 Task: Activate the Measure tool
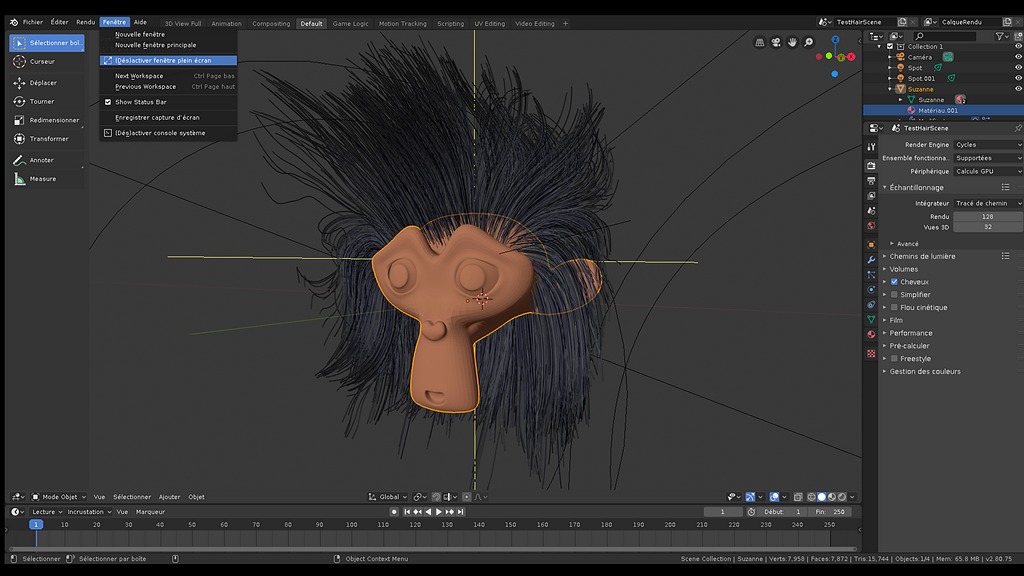point(42,179)
